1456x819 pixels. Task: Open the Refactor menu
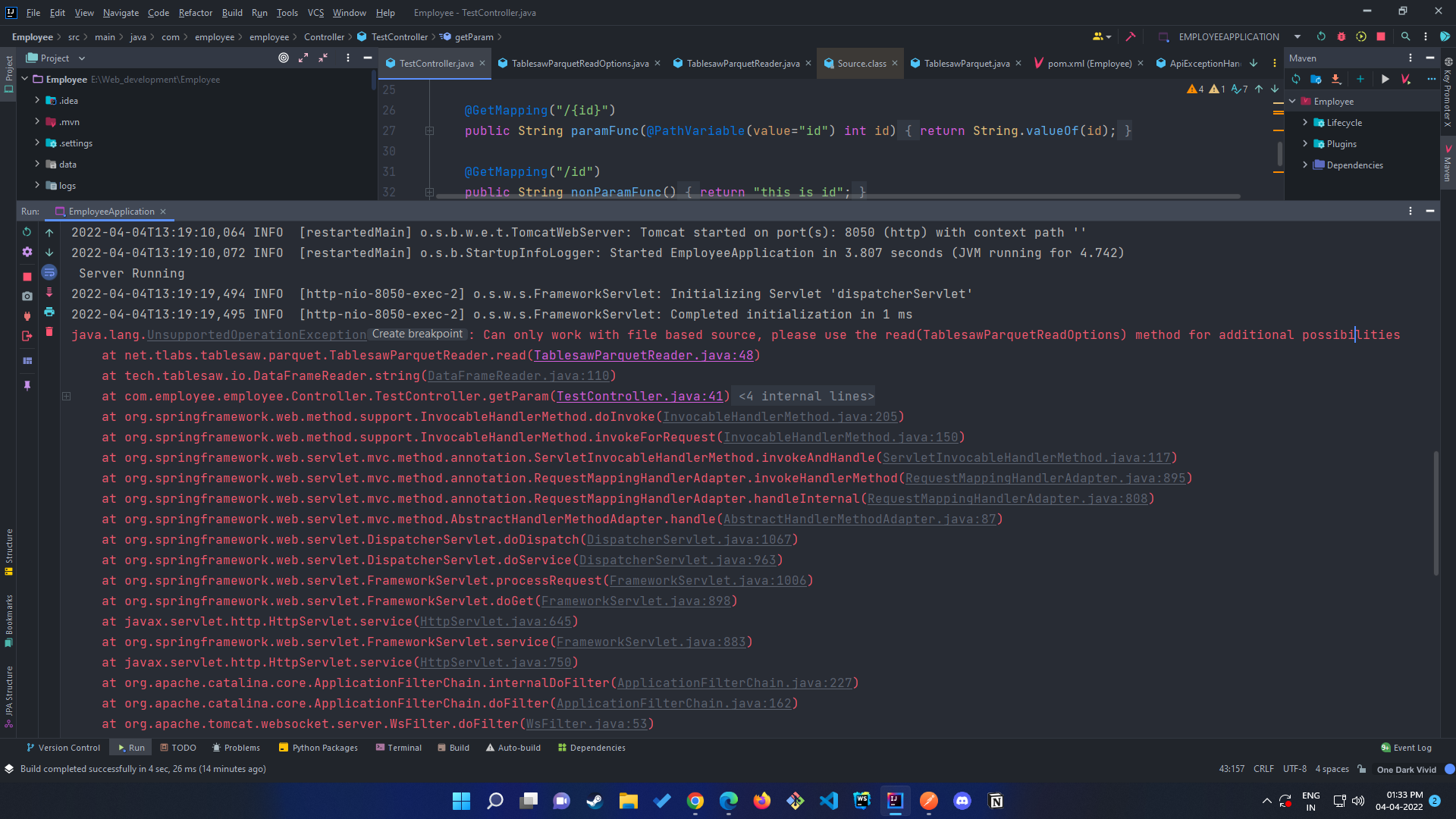[x=196, y=13]
